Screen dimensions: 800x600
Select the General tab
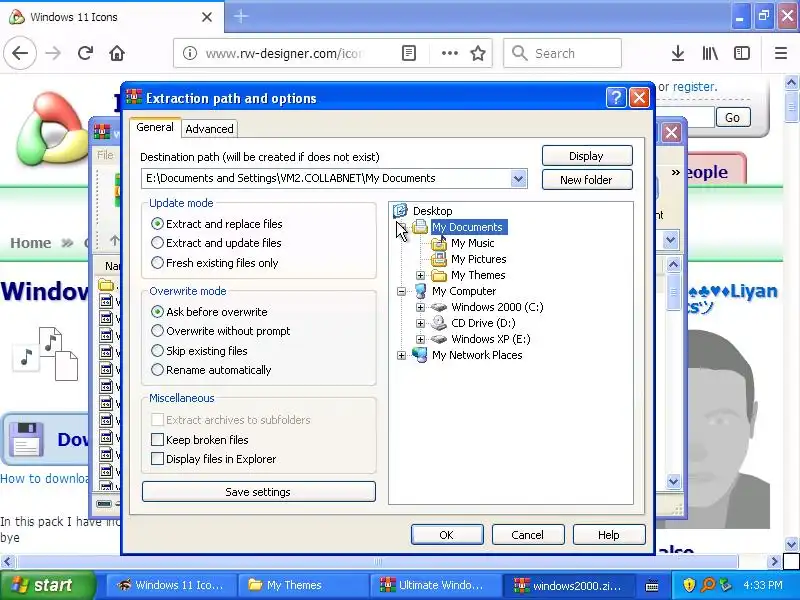(155, 127)
